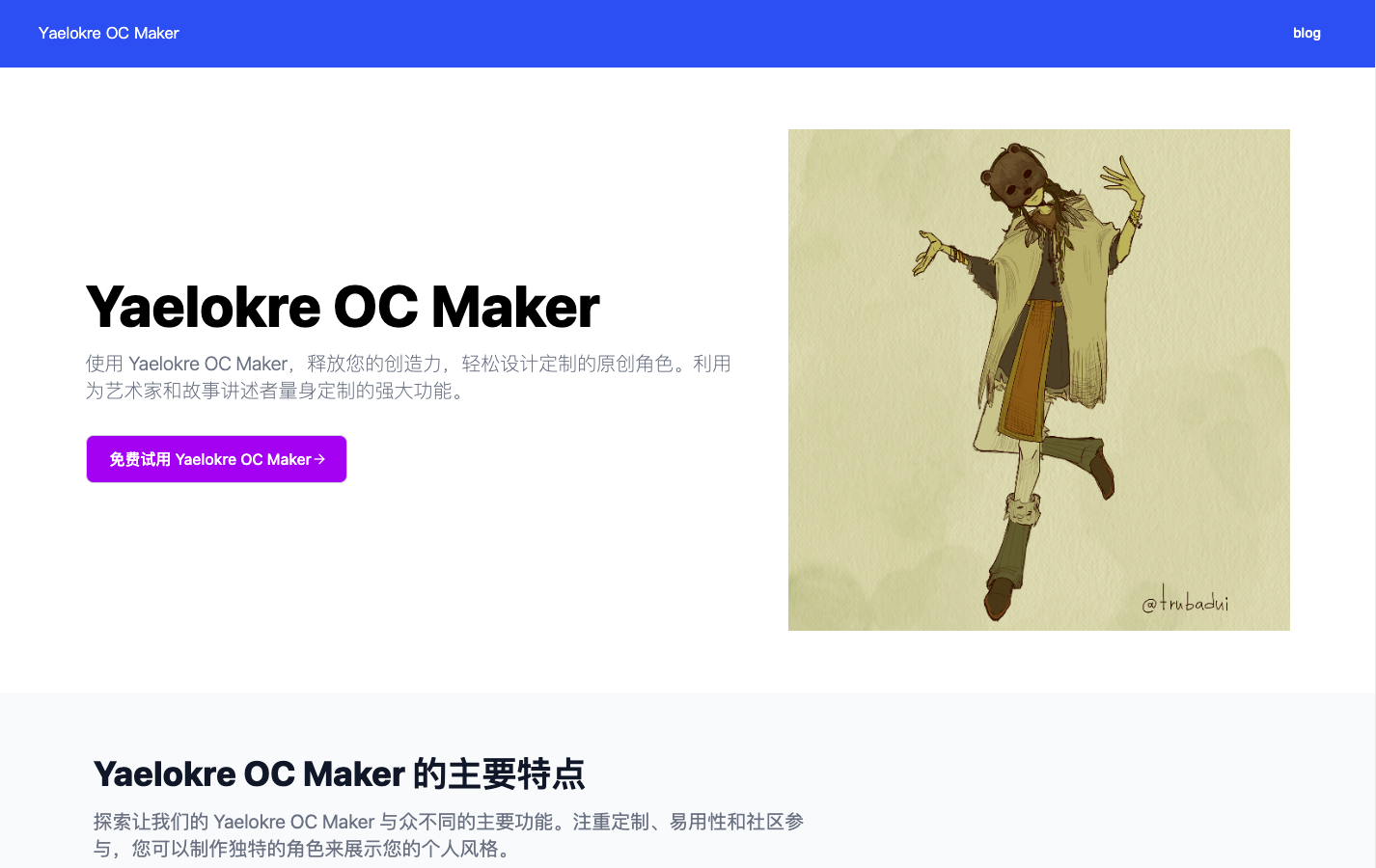Open the hero character illustration
The image size is (1376, 868).
click(1039, 380)
